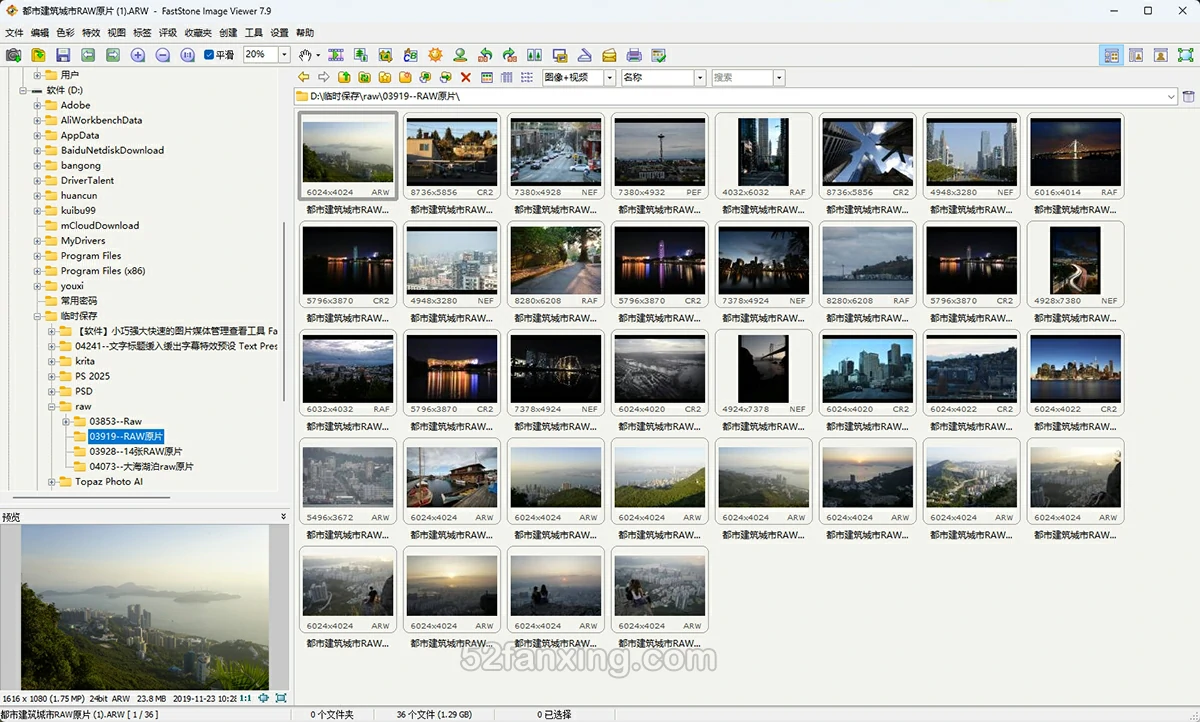Open the 特效 menu
Viewport: 1200px width, 722px height.
91,33
